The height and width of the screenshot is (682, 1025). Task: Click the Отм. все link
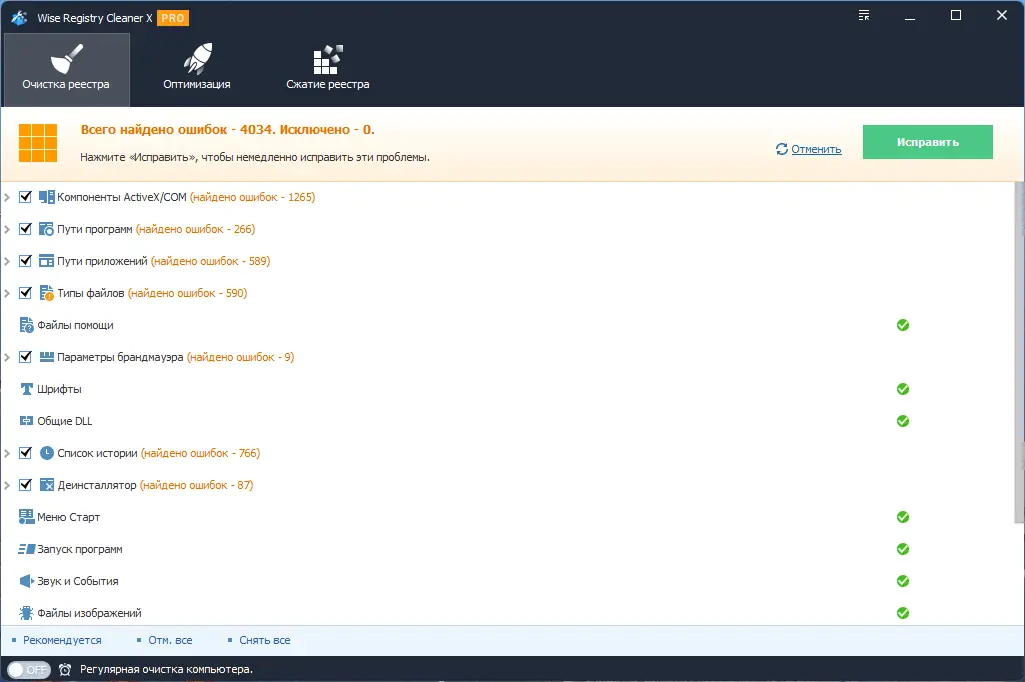coord(170,640)
